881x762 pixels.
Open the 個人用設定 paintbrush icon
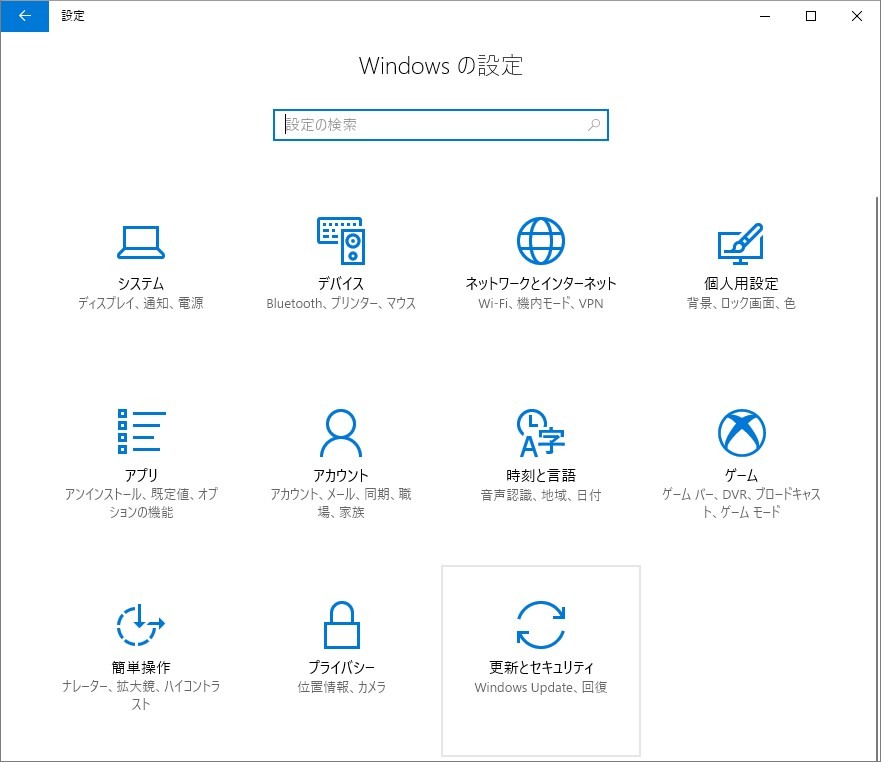click(x=741, y=243)
